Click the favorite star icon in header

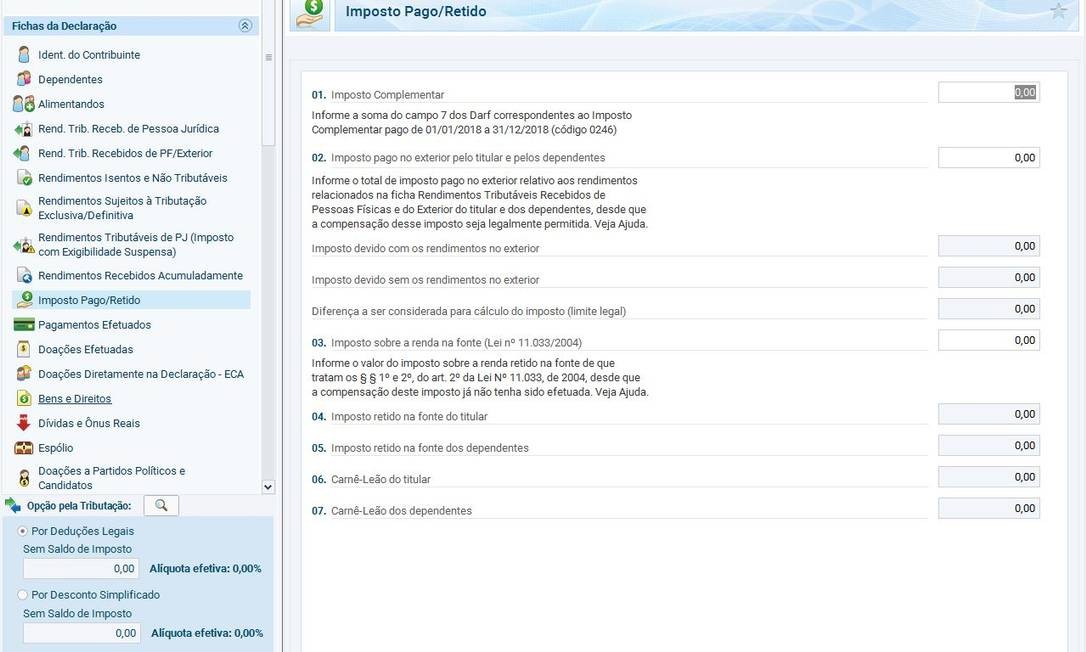pyautogui.click(x=1059, y=12)
